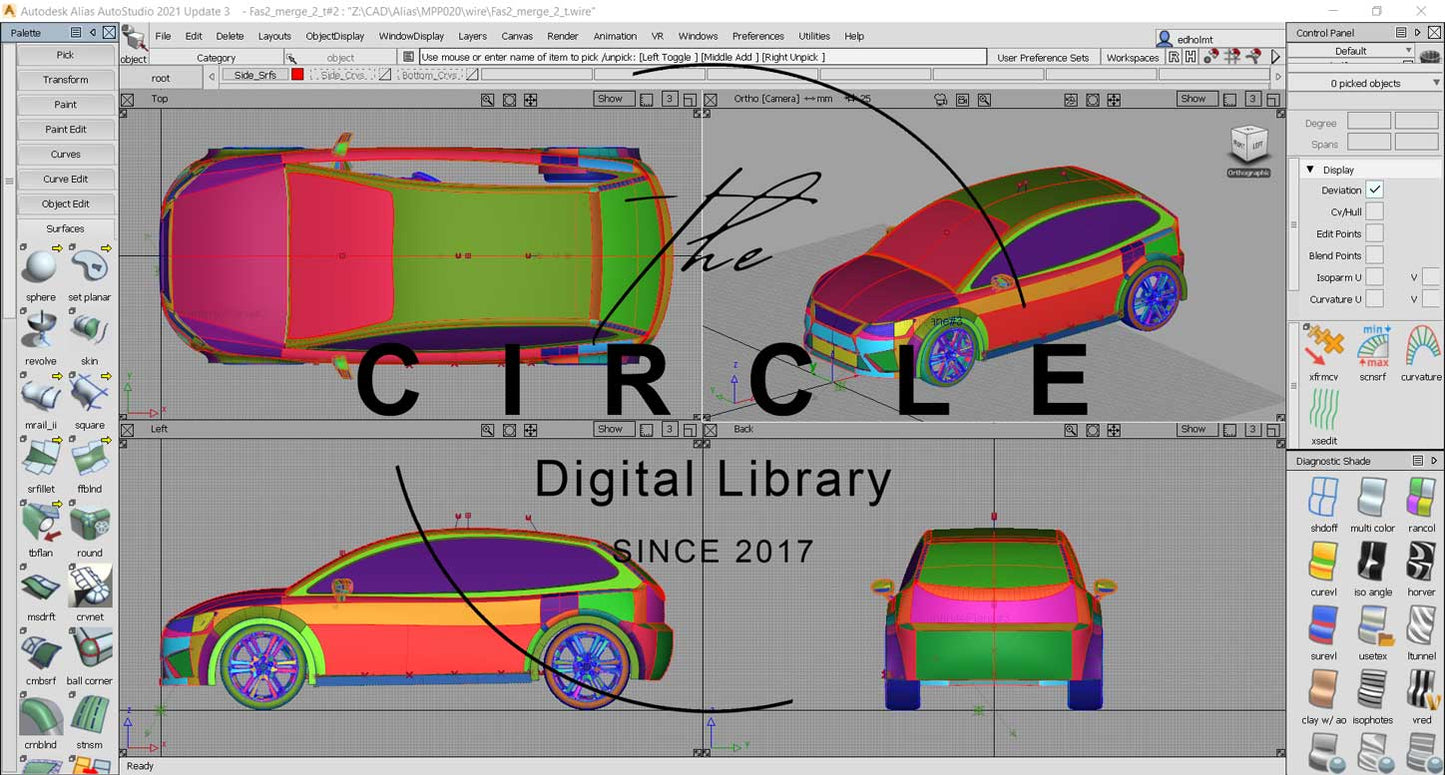Apply the iso angle diagnostic shader
This screenshot has height=775, width=1445.
click(1372, 562)
